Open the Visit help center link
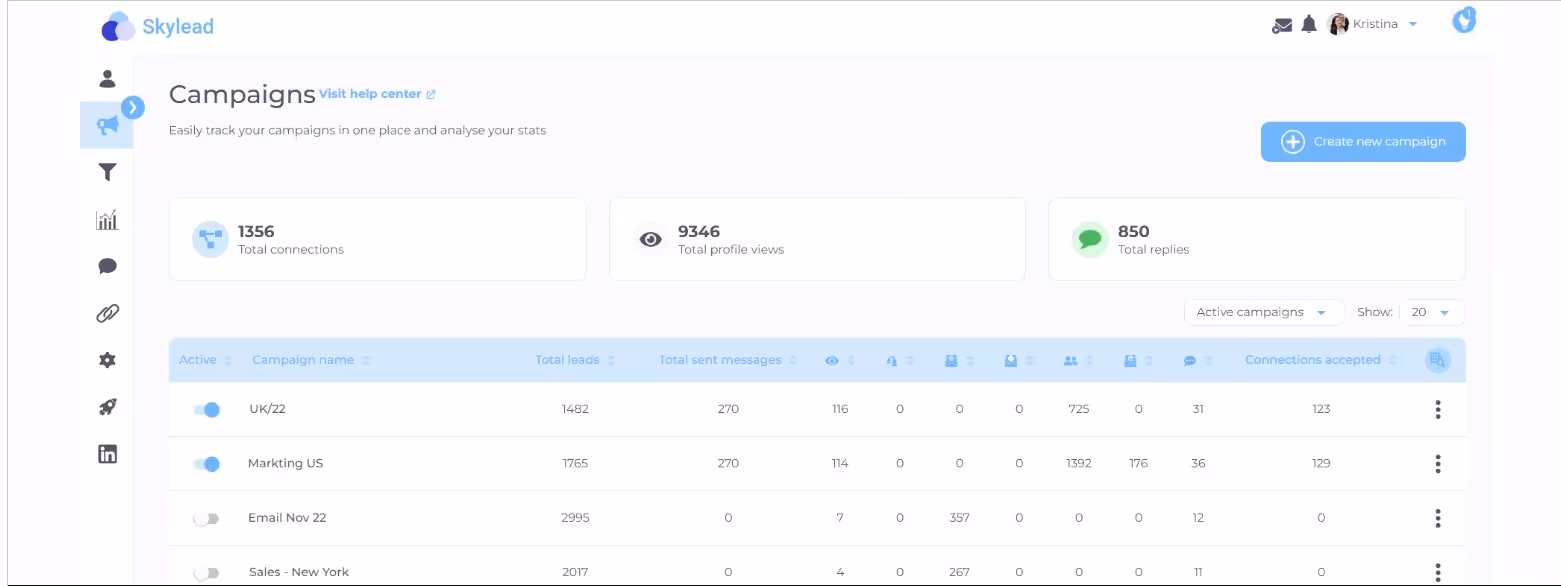1561x586 pixels. (x=372, y=93)
